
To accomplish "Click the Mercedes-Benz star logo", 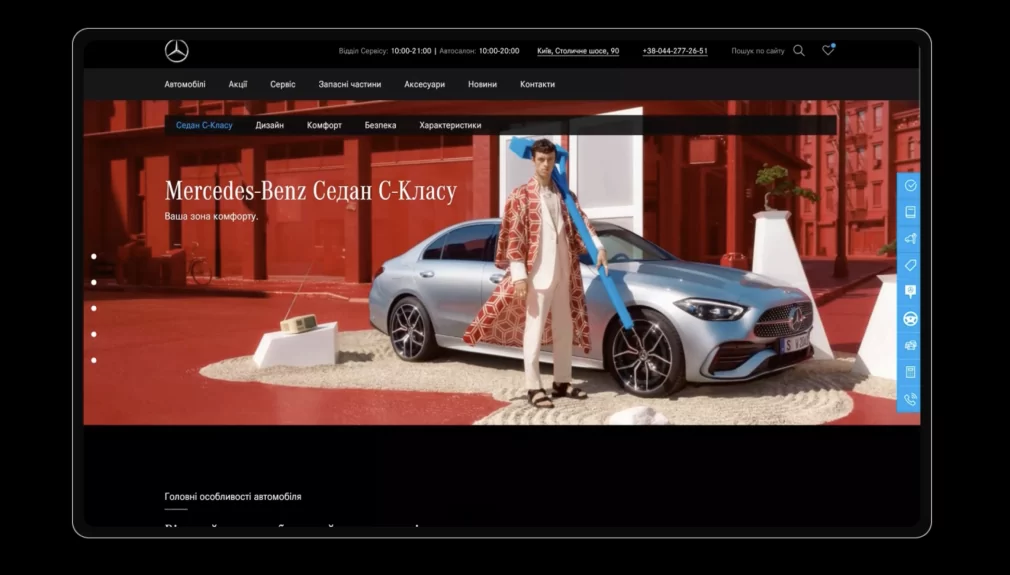I will click(176, 51).
